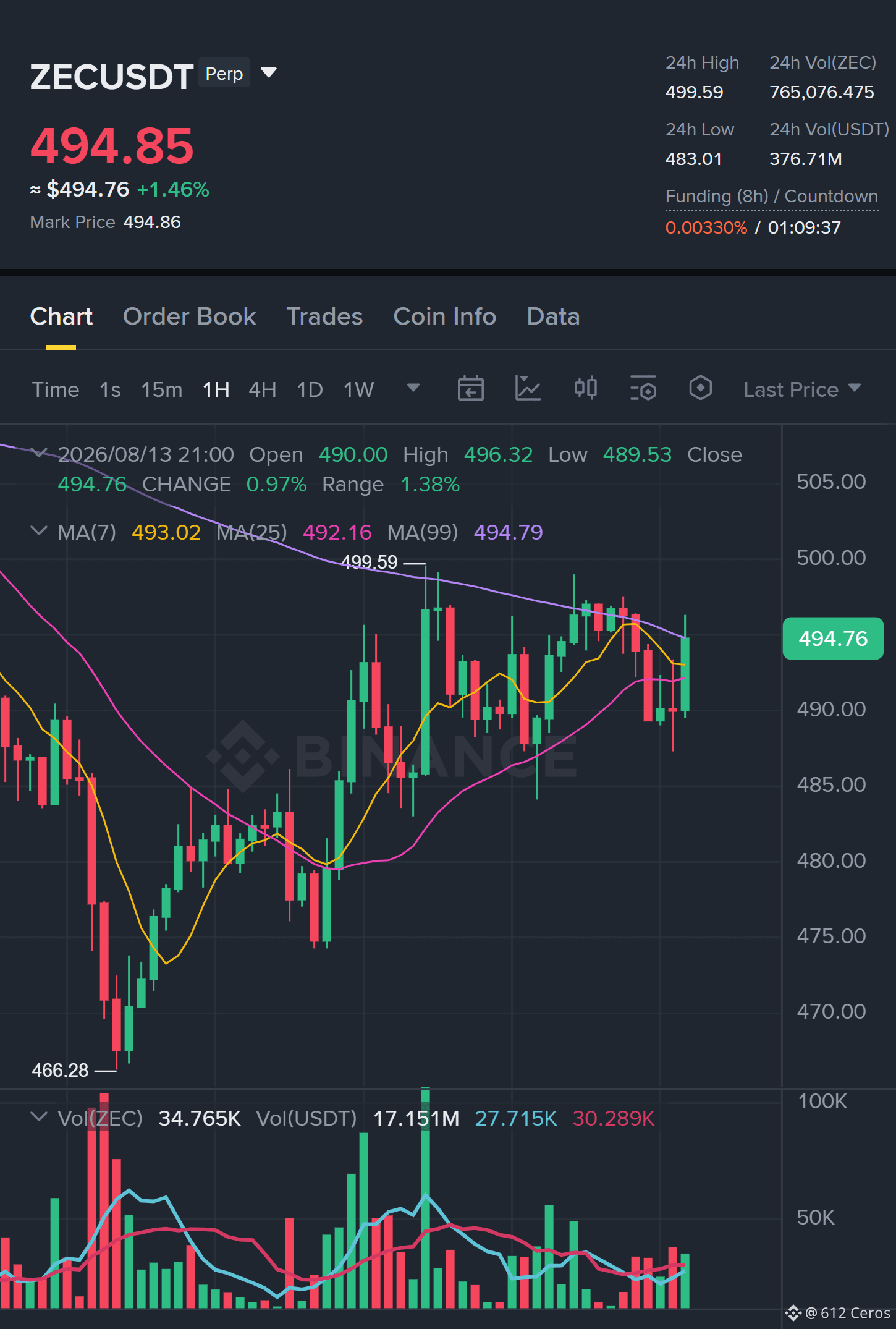
Task: Select the candlestick chart style icon
Action: click(x=585, y=389)
